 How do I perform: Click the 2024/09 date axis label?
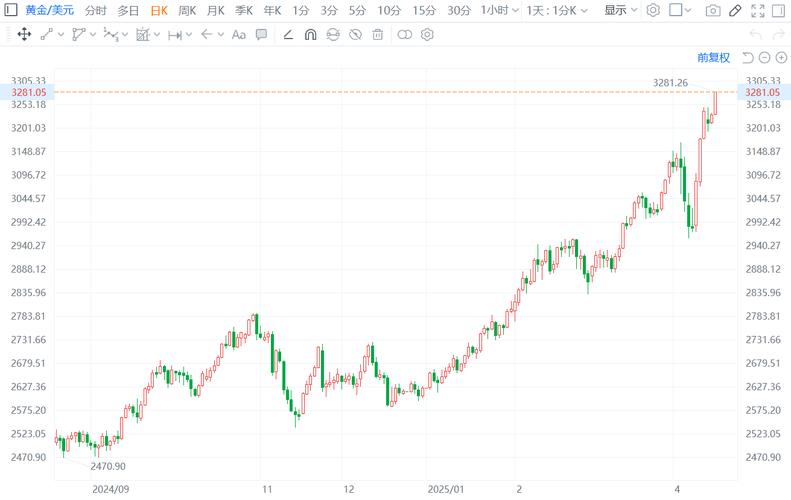pos(110,489)
